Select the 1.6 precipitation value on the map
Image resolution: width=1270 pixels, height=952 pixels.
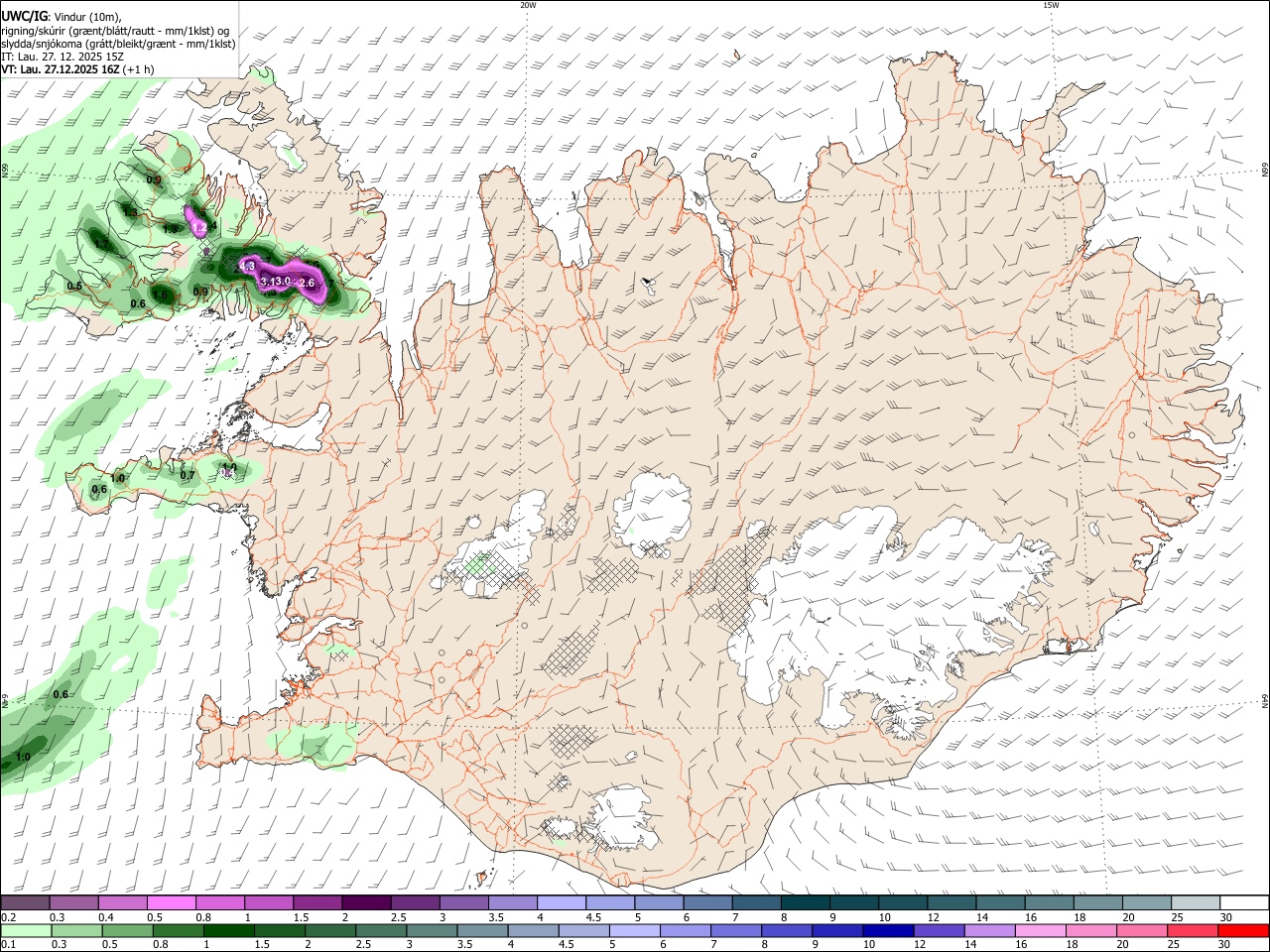(x=161, y=295)
